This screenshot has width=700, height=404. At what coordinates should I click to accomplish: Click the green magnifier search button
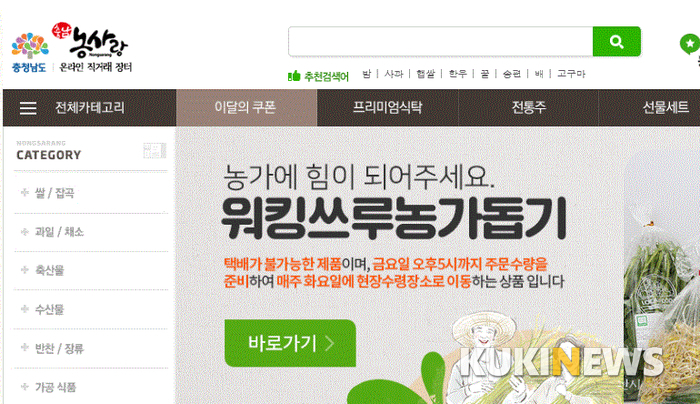pyautogui.click(x=617, y=42)
